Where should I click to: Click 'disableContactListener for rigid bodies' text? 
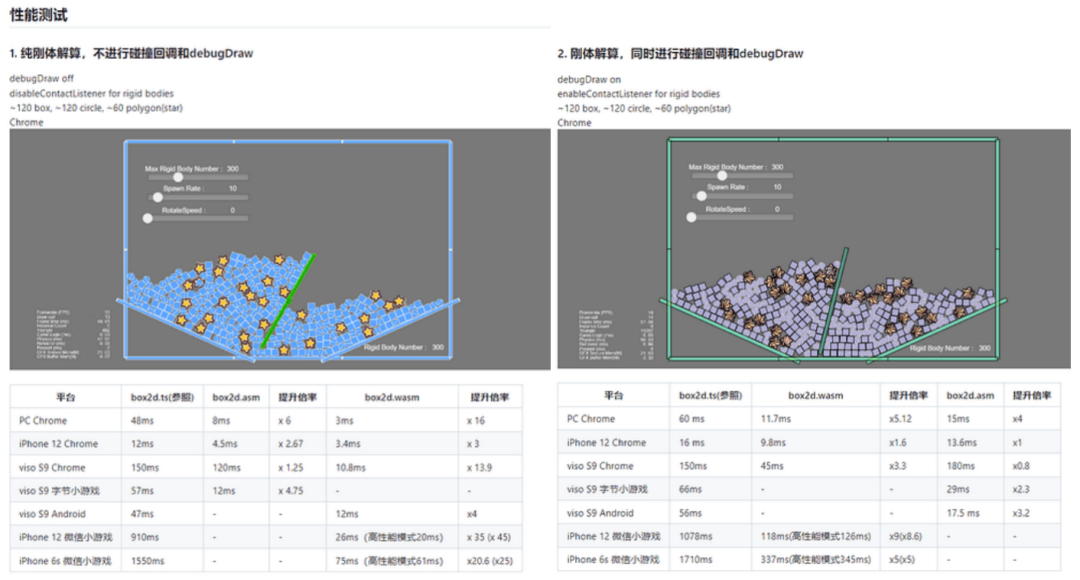[92, 93]
